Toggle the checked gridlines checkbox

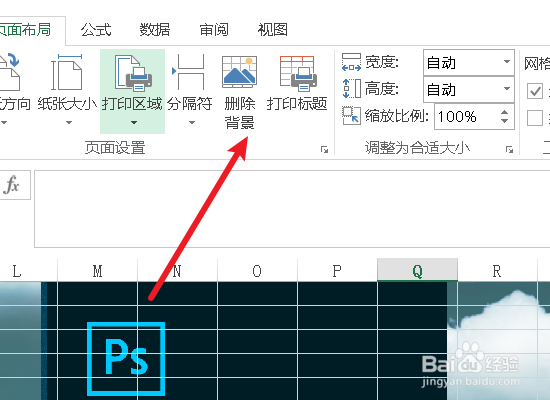[x=535, y=91]
